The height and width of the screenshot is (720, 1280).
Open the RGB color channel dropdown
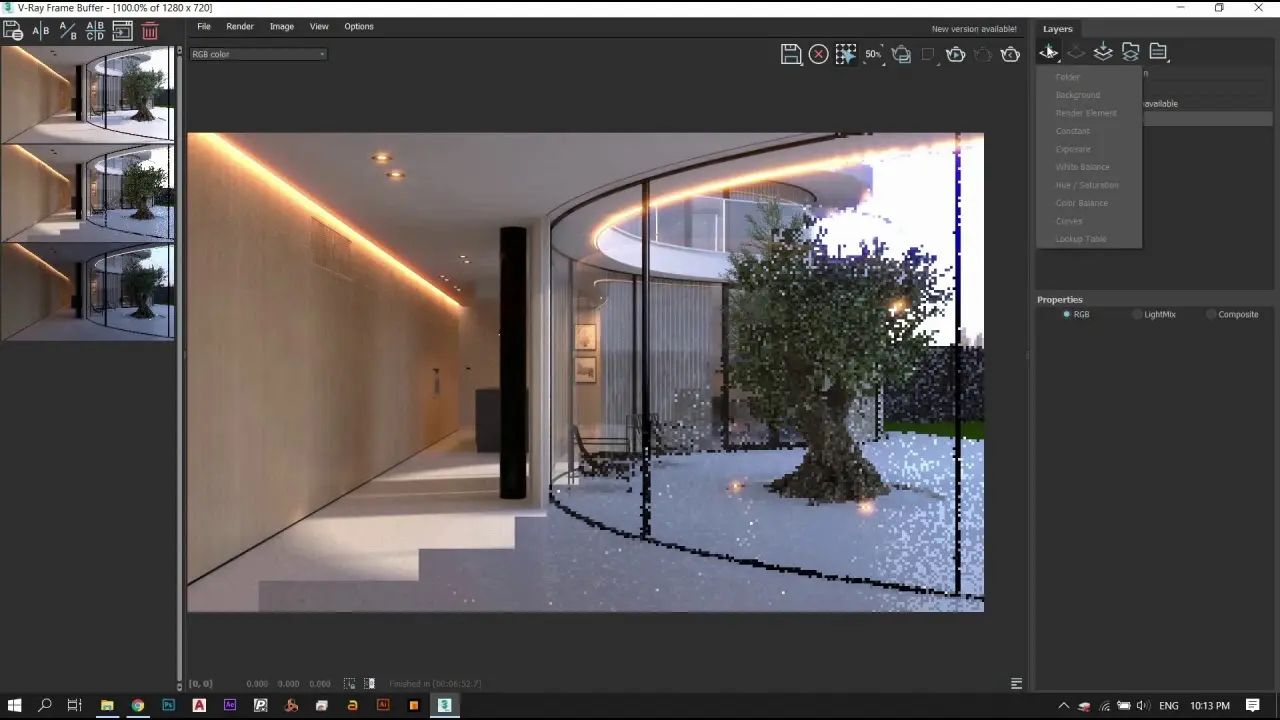point(258,54)
